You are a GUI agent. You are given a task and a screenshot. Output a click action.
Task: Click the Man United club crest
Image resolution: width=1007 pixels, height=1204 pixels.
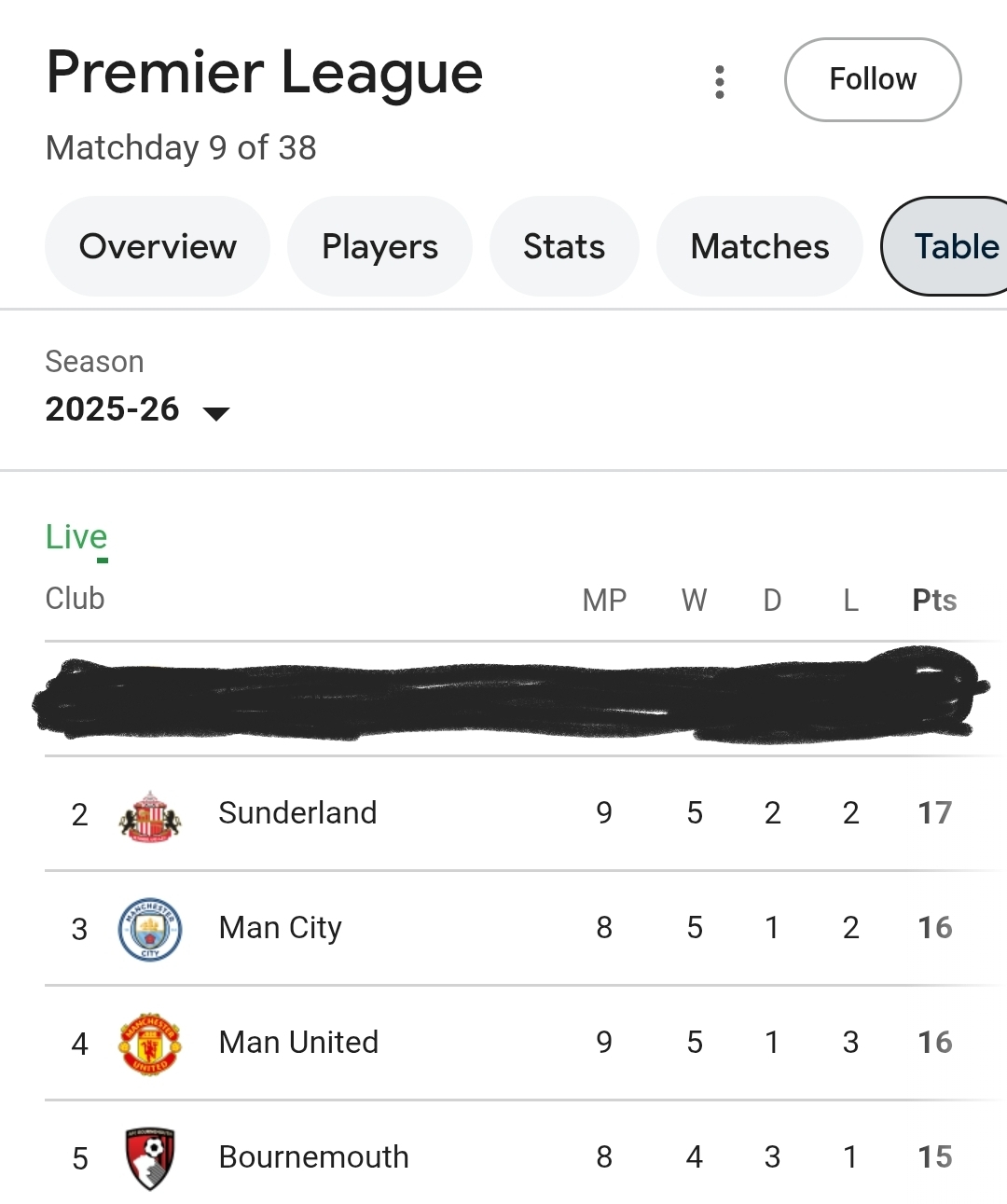point(150,1044)
